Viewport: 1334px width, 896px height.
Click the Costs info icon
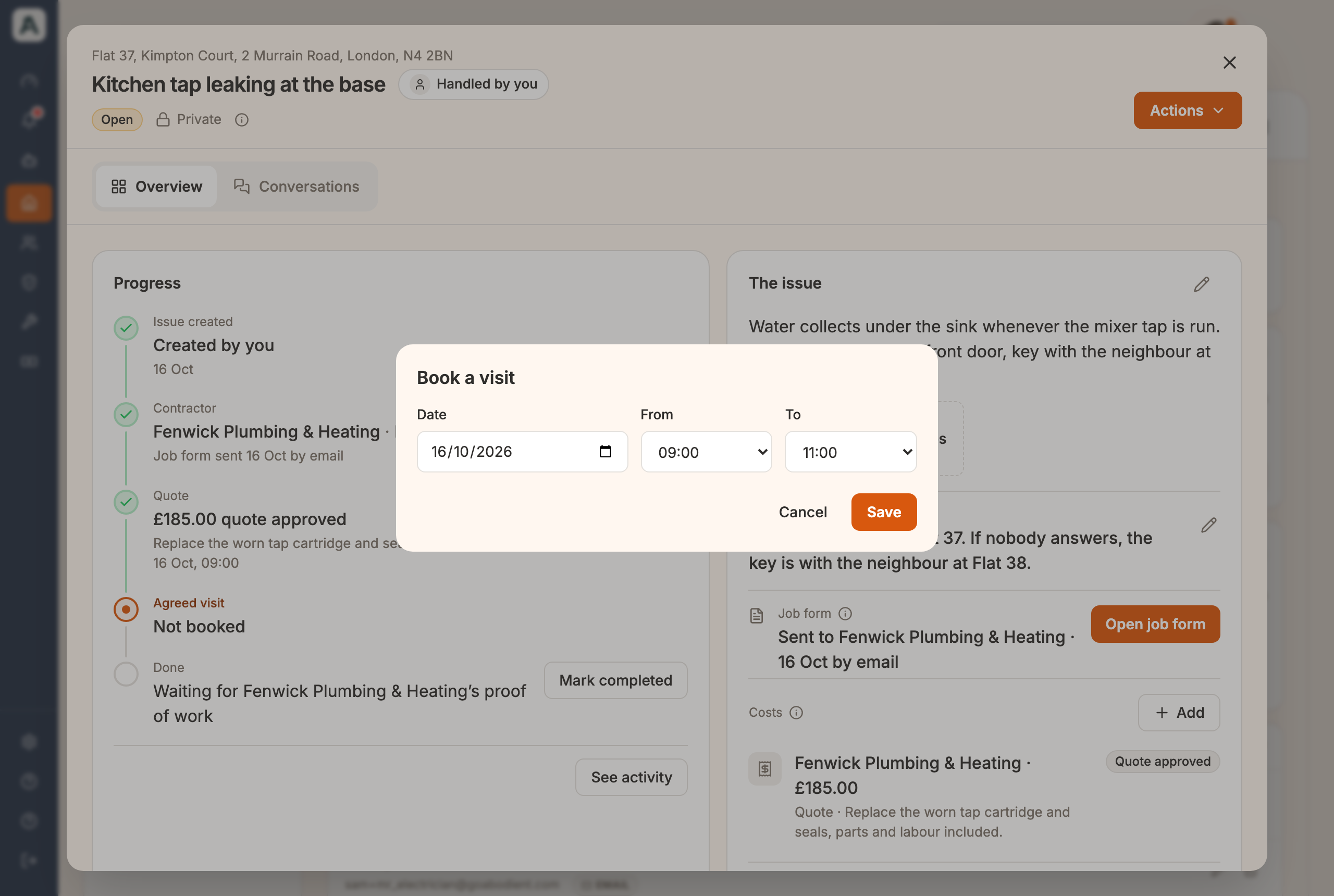point(796,713)
